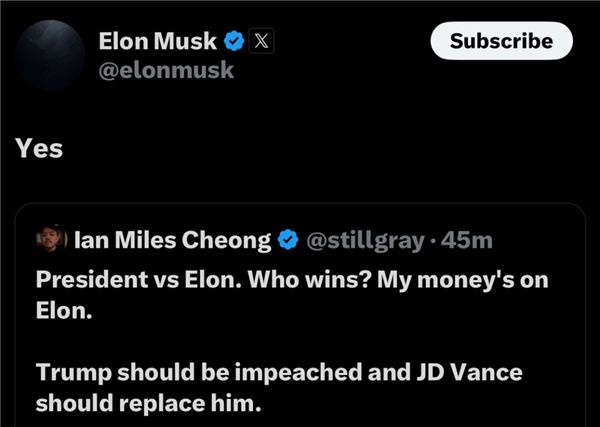Click Ian Miles Cheong's blue verified checkmark
The height and width of the screenshot is (427, 600).
(287, 240)
